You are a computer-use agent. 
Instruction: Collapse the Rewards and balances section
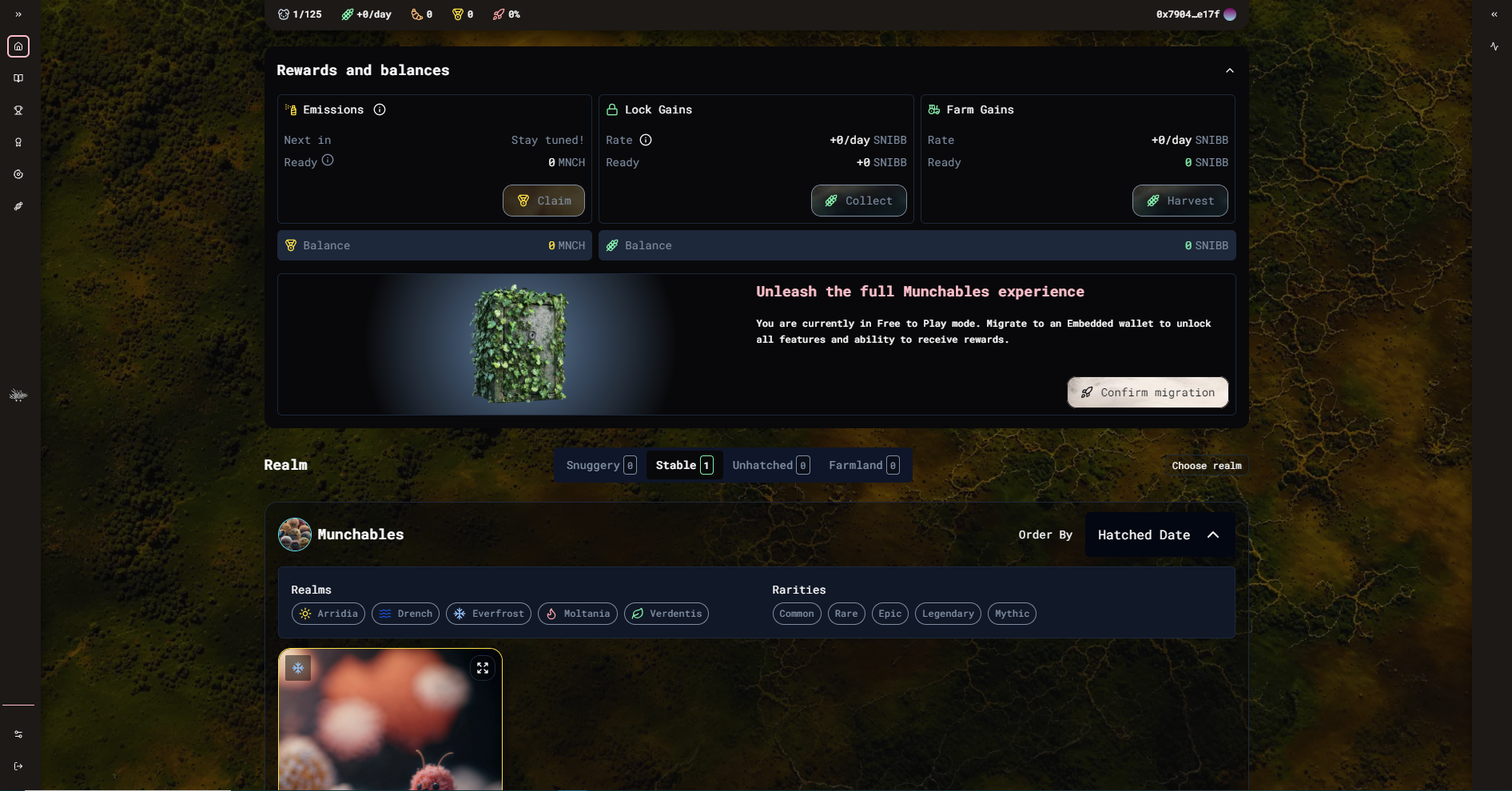click(1230, 70)
